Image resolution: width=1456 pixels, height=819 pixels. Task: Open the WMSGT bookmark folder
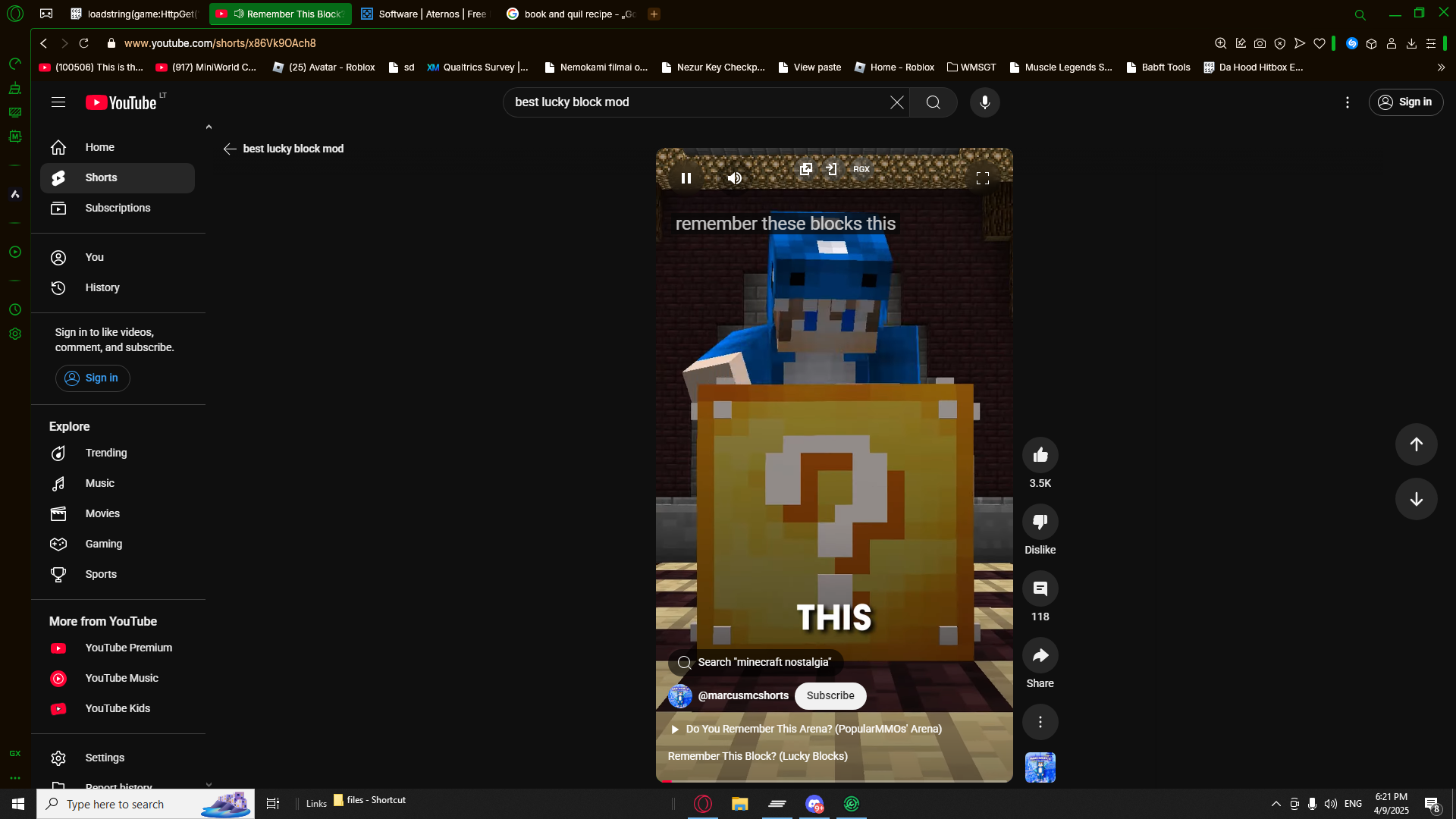[971, 67]
